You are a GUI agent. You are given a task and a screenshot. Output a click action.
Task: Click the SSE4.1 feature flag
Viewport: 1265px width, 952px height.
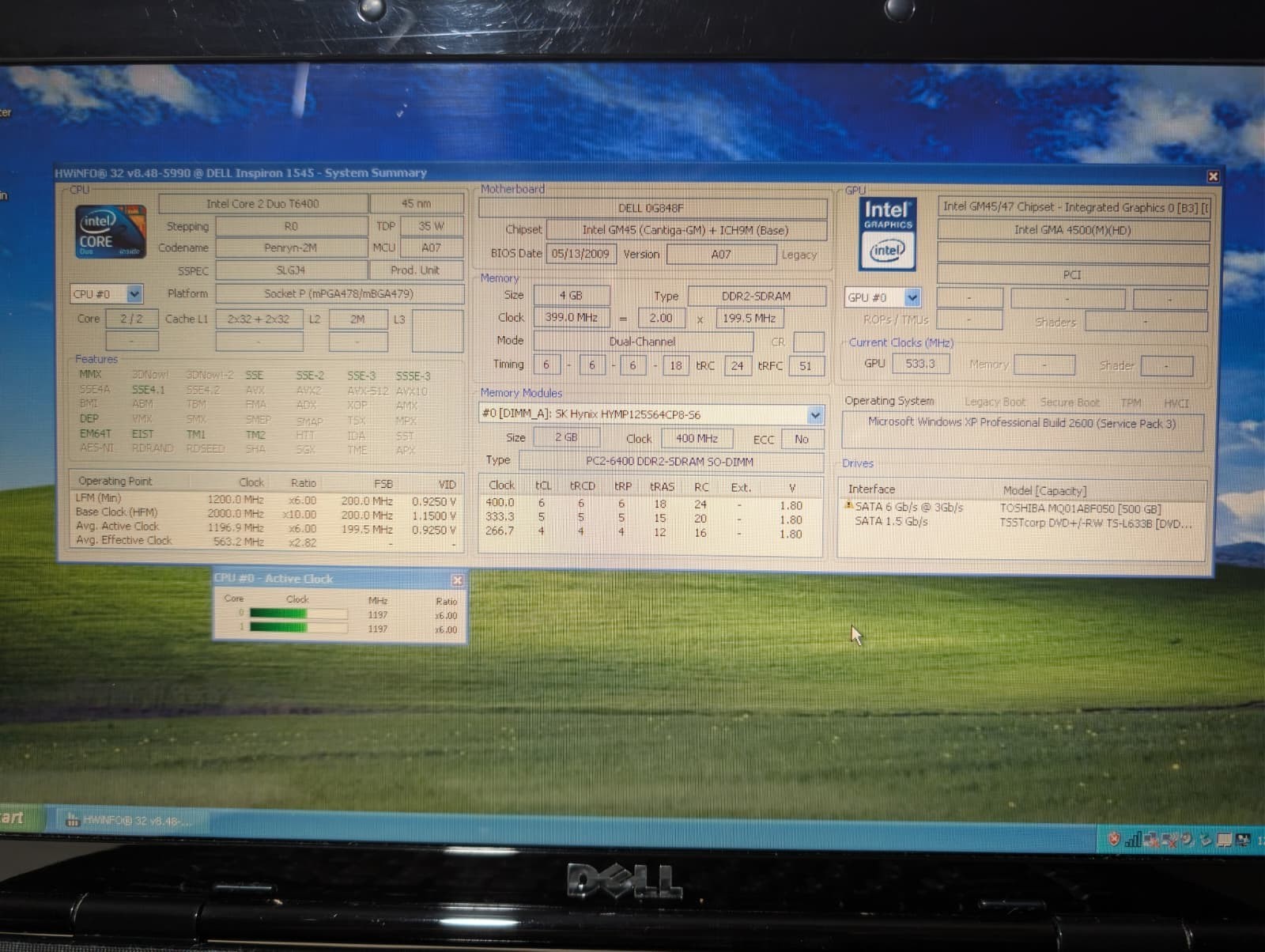click(148, 389)
